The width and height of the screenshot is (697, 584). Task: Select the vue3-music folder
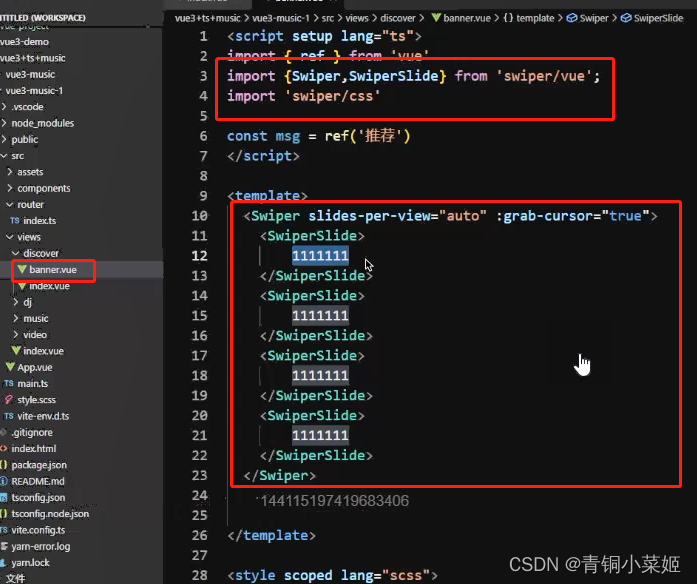click(30, 74)
